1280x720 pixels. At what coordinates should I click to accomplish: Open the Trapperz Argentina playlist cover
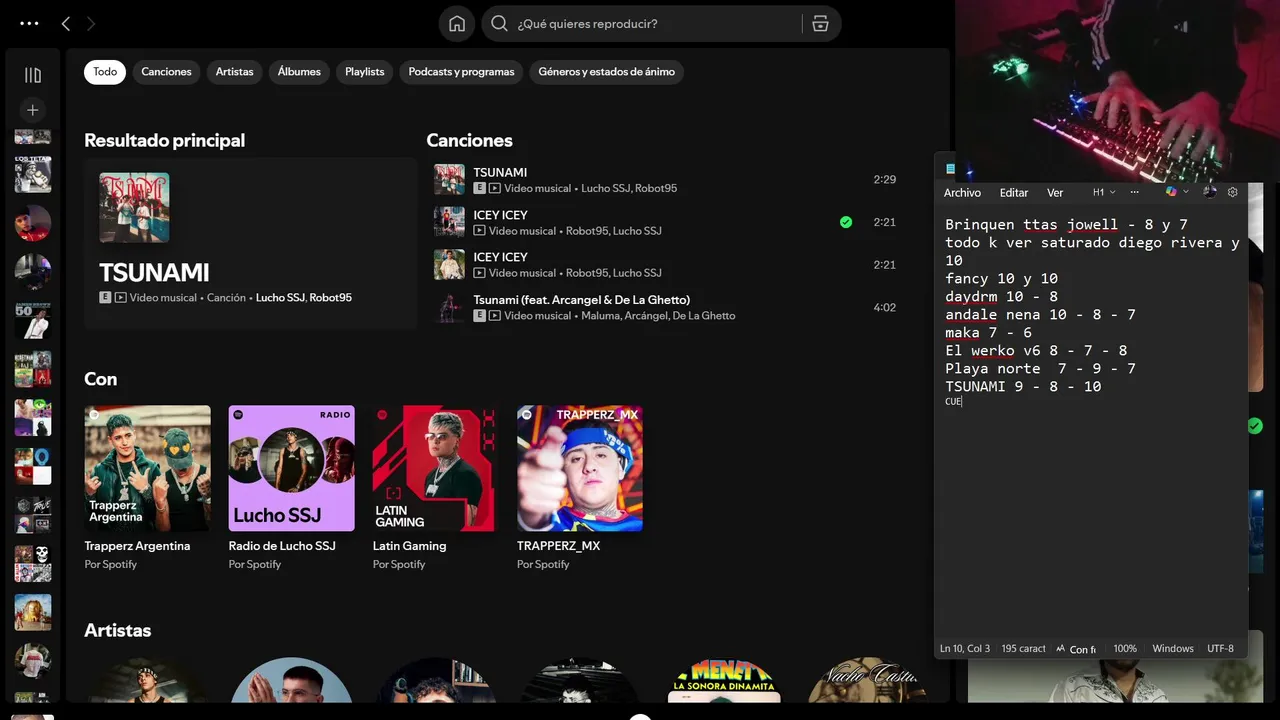point(147,468)
